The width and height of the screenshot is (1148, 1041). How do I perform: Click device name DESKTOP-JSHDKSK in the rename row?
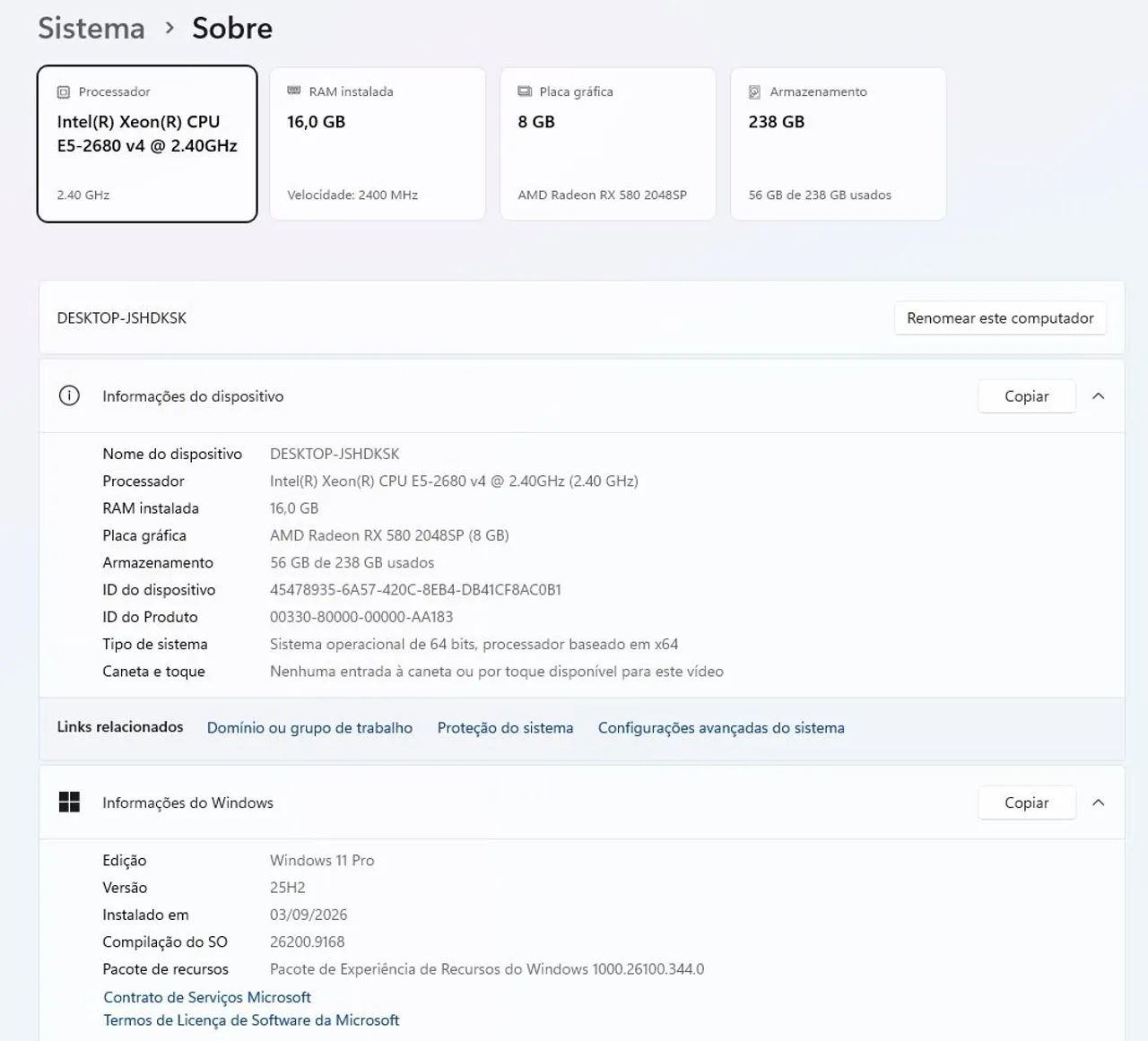(x=122, y=318)
